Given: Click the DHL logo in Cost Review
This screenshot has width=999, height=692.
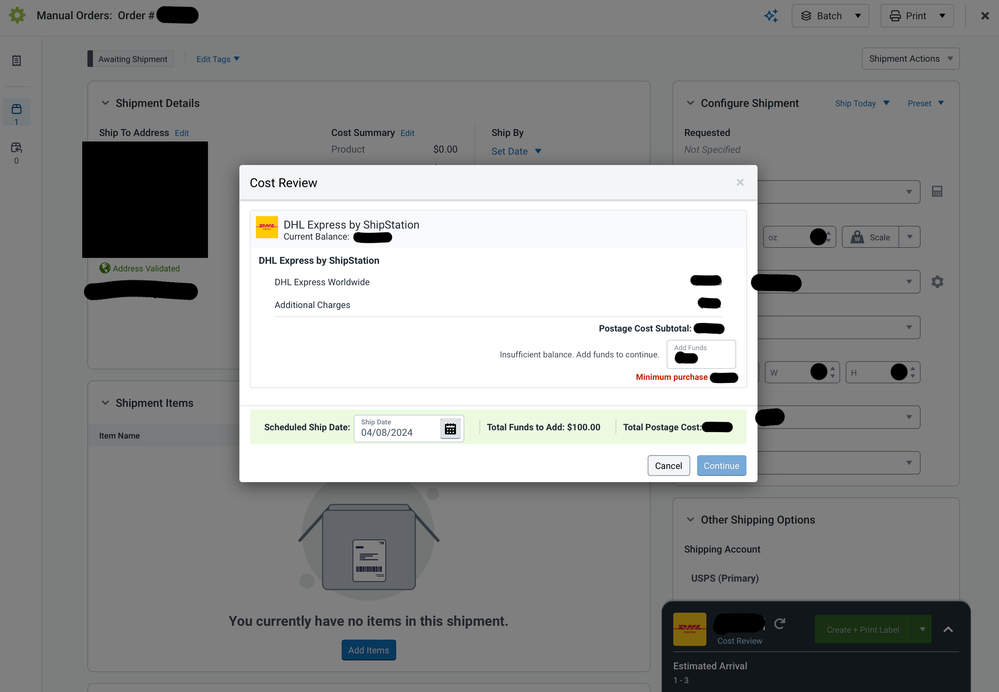Looking at the screenshot, I should (267, 227).
